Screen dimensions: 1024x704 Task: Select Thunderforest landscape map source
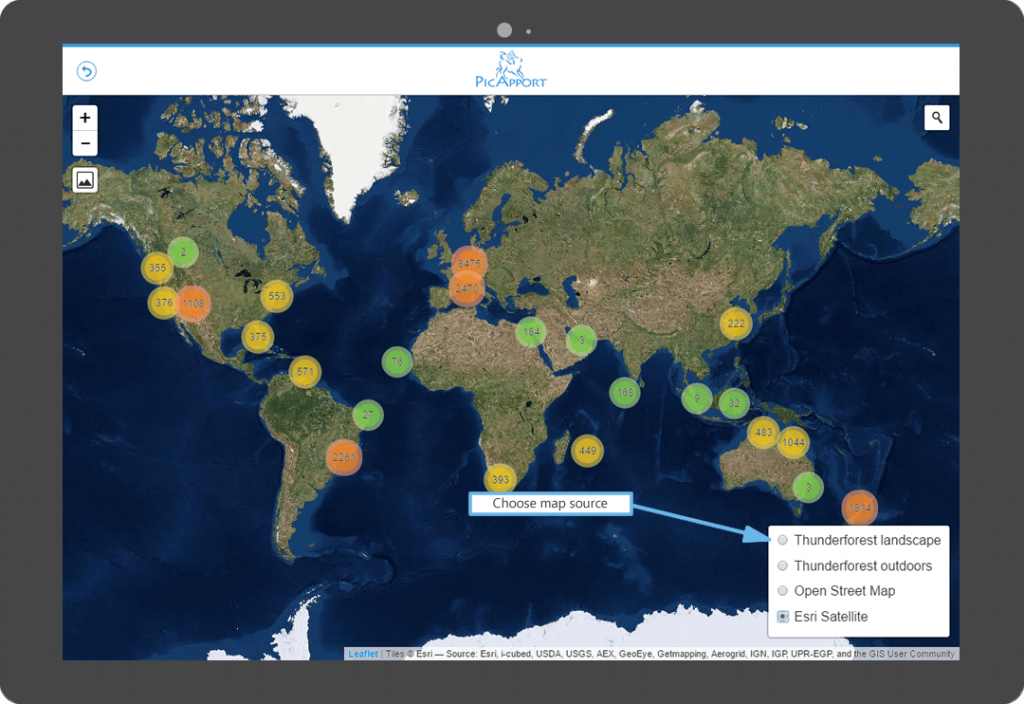point(783,541)
